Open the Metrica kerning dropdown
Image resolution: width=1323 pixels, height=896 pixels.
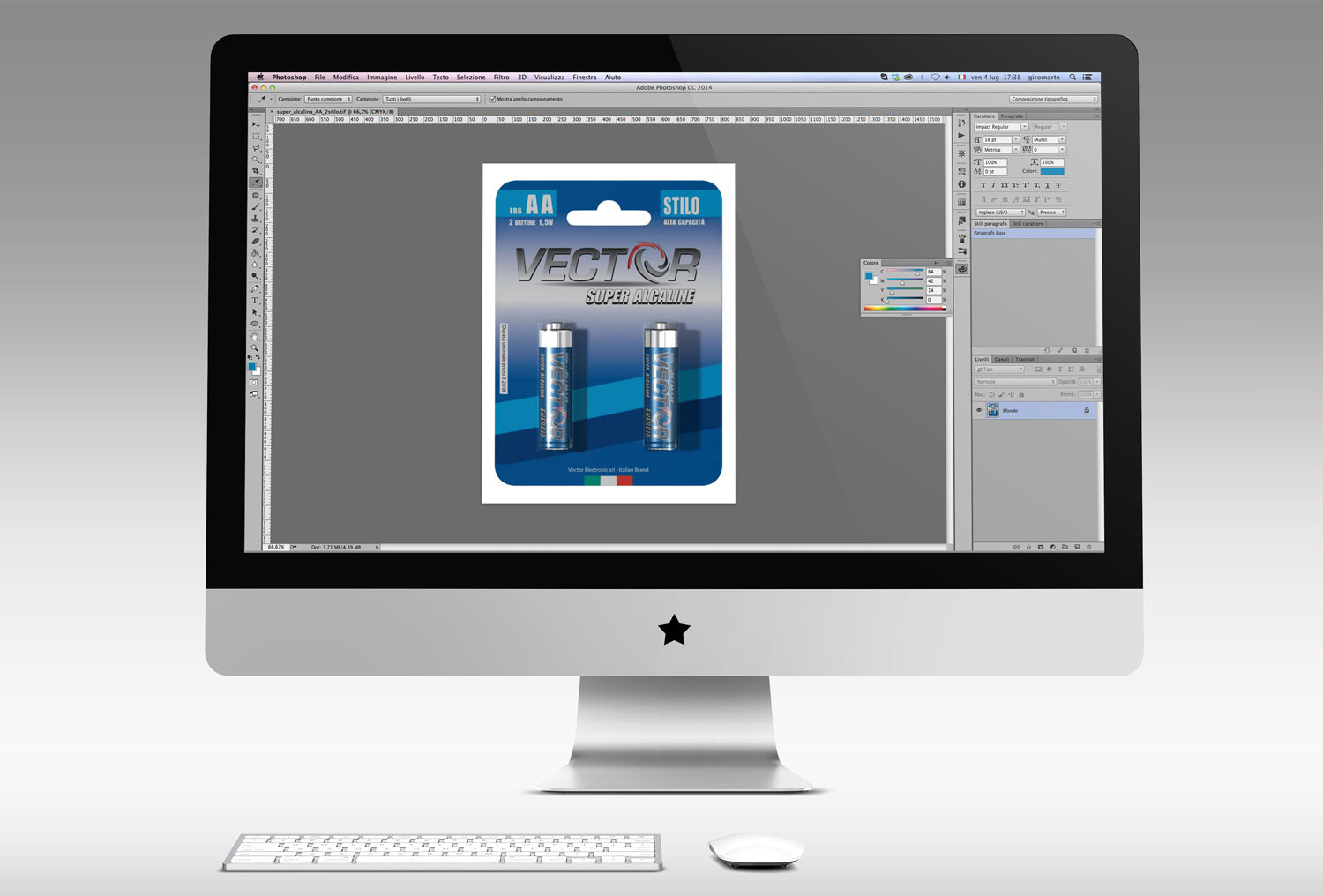1001,150
